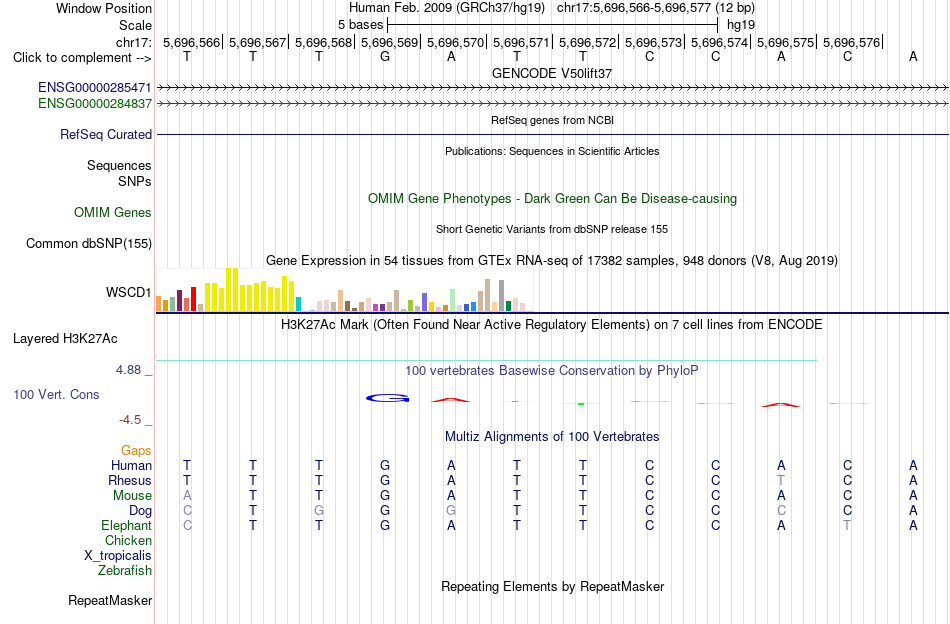Click 'Multiz Alignments of 100 Vertebrates' title
Screen dimensions: 950x624
click(552, 437)
